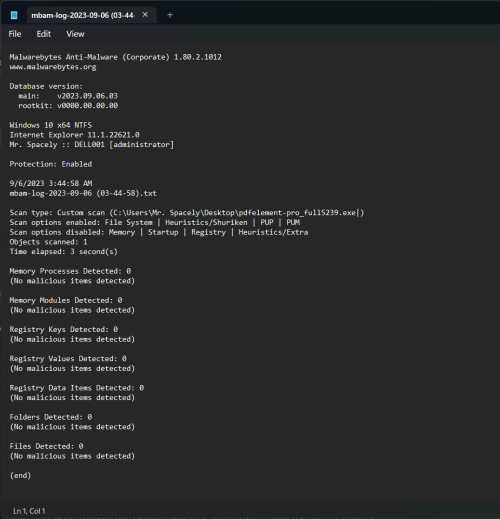Click the Memory Modules Detected: 0 line
The height and width of the screenshot is (519, 500).
66,300
